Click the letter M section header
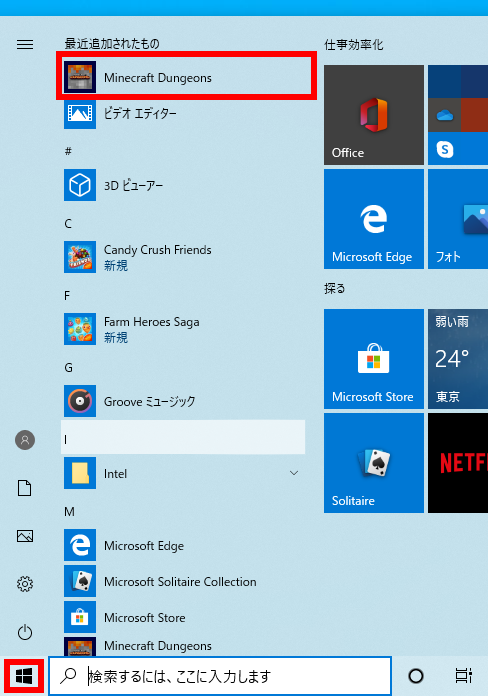 click(x=69, y=512)
